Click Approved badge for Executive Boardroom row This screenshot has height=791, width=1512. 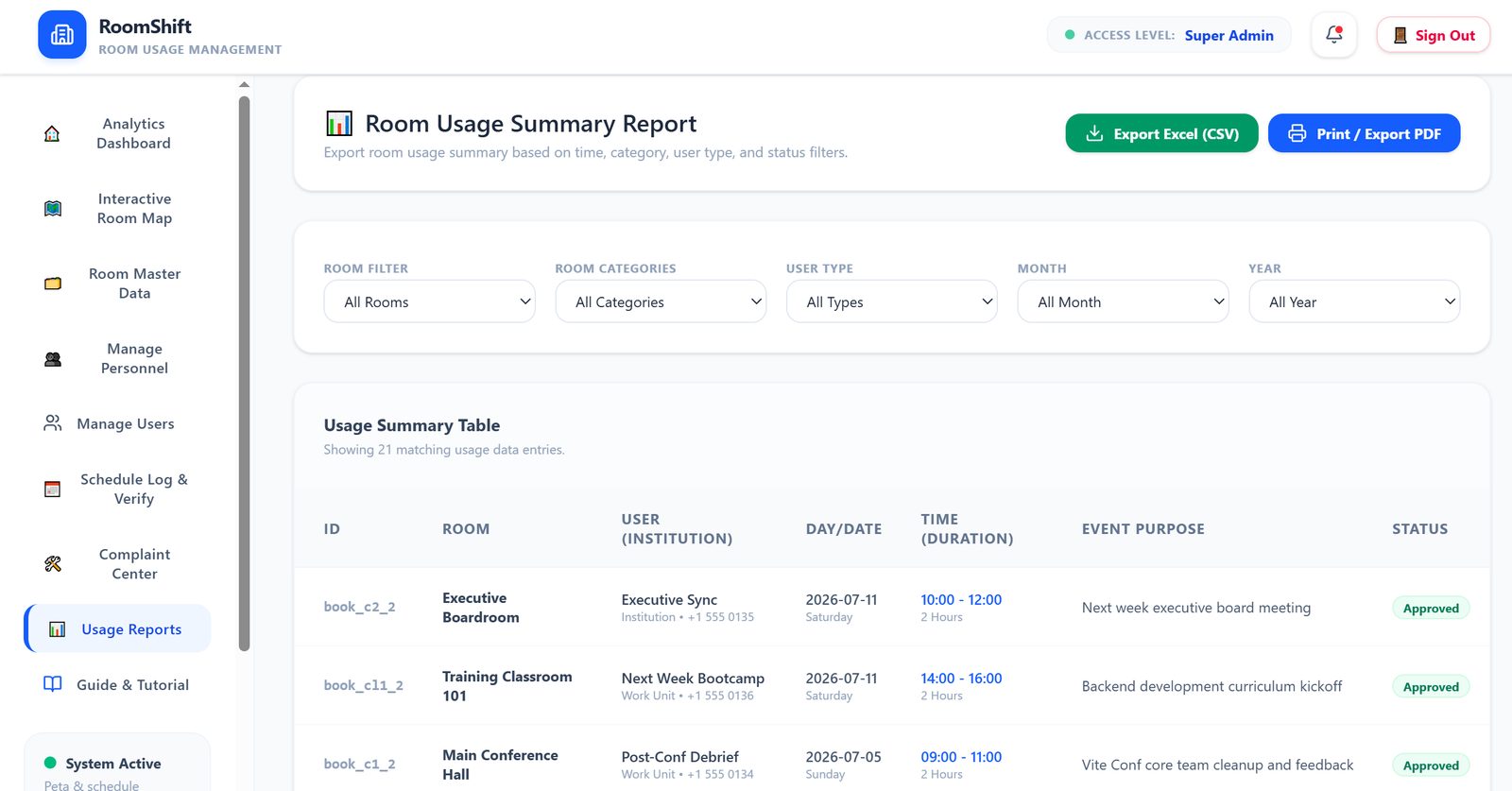(x=1431, y=609)
